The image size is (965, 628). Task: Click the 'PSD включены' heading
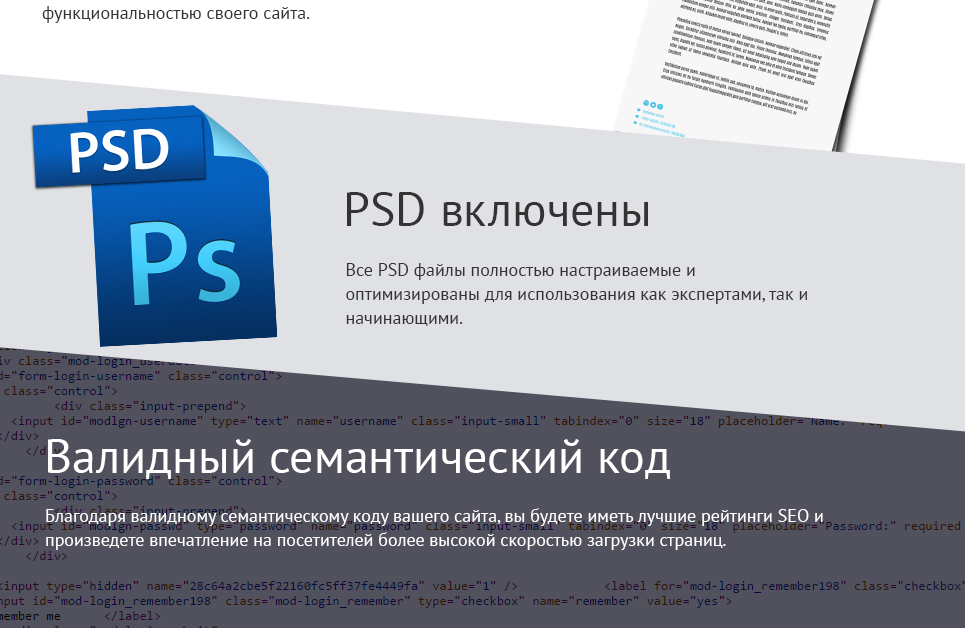497,210
